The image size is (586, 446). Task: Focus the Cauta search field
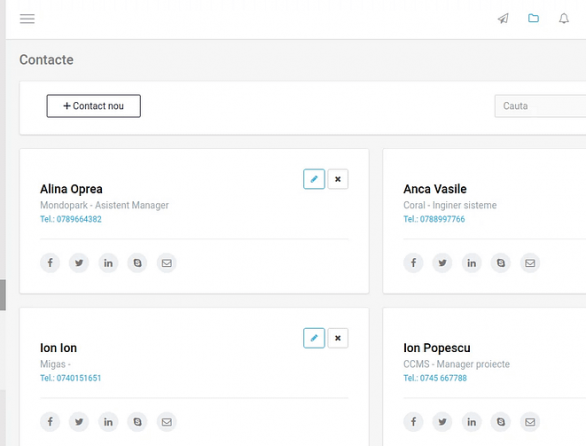tap(540, 106)
